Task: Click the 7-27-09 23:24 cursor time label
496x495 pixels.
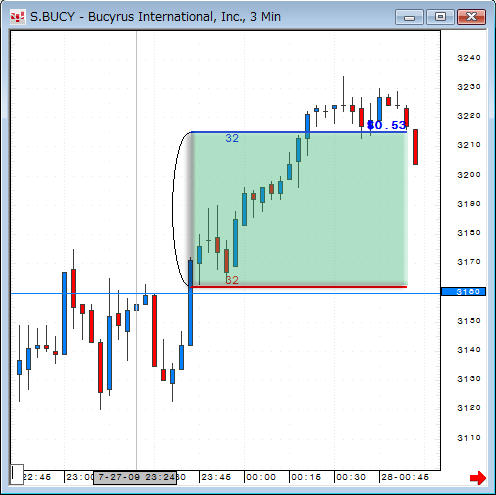Action: click(135, 477)
